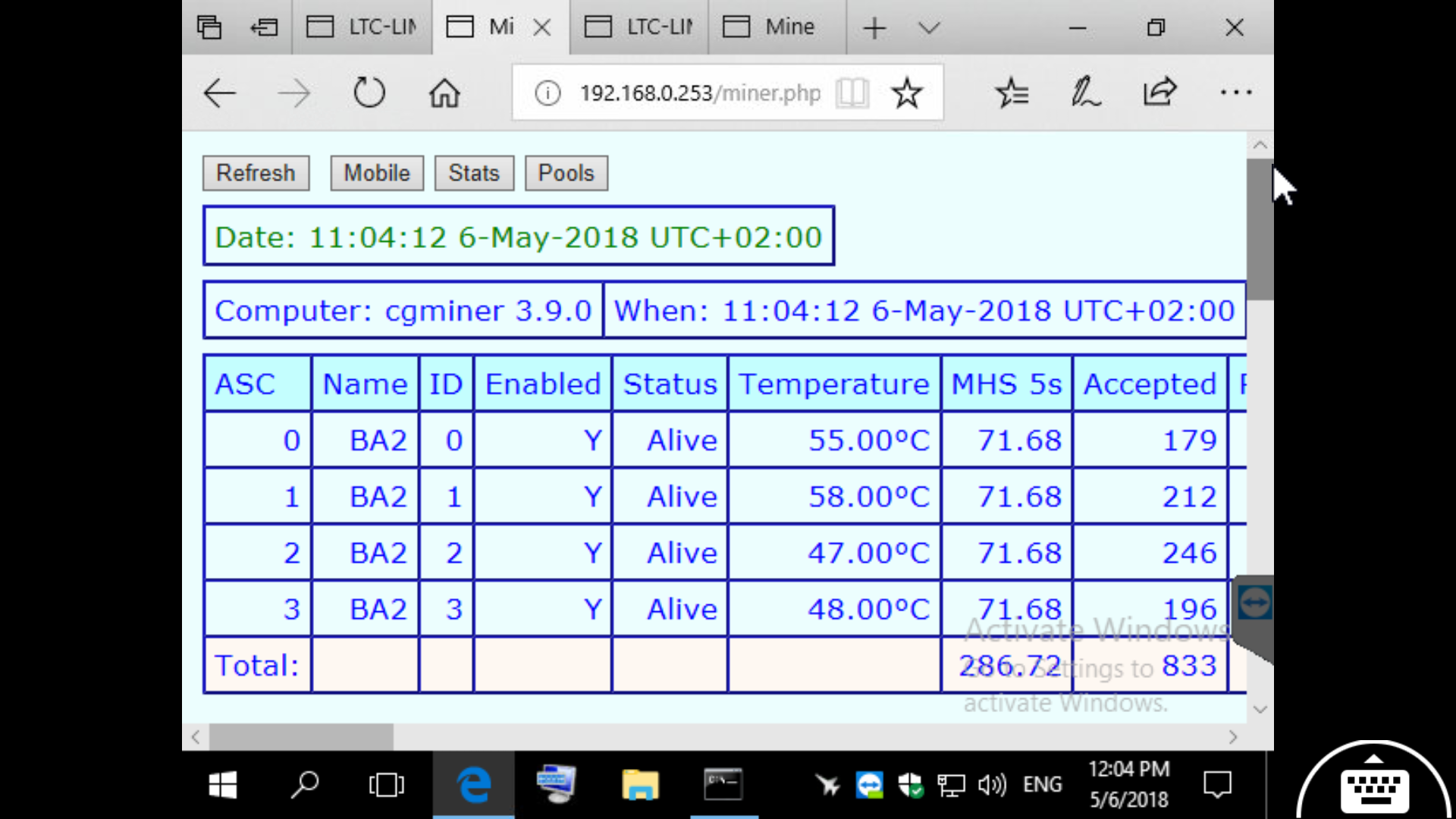Click the MHS 5s column header
This screenshot has width=1456, height=819.
(1006, 384)
